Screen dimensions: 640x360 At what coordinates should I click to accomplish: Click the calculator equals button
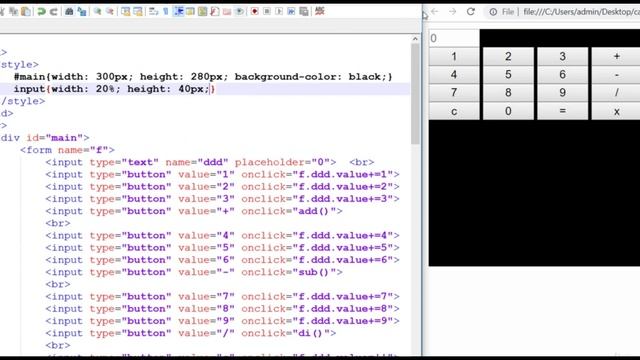562,111
